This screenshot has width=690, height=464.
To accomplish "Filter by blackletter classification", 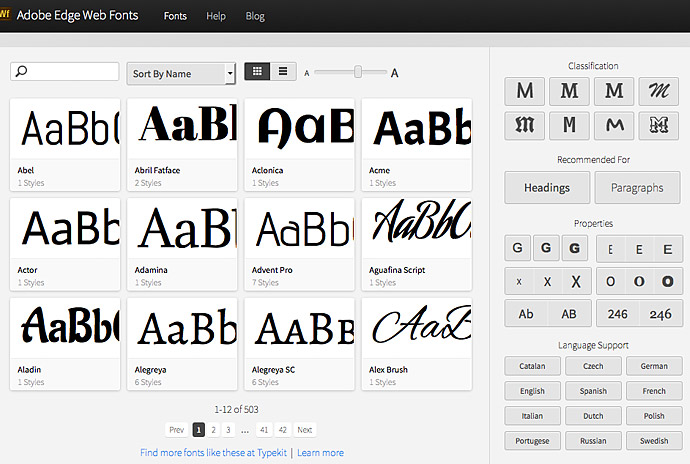I will [x=525, y=125].
